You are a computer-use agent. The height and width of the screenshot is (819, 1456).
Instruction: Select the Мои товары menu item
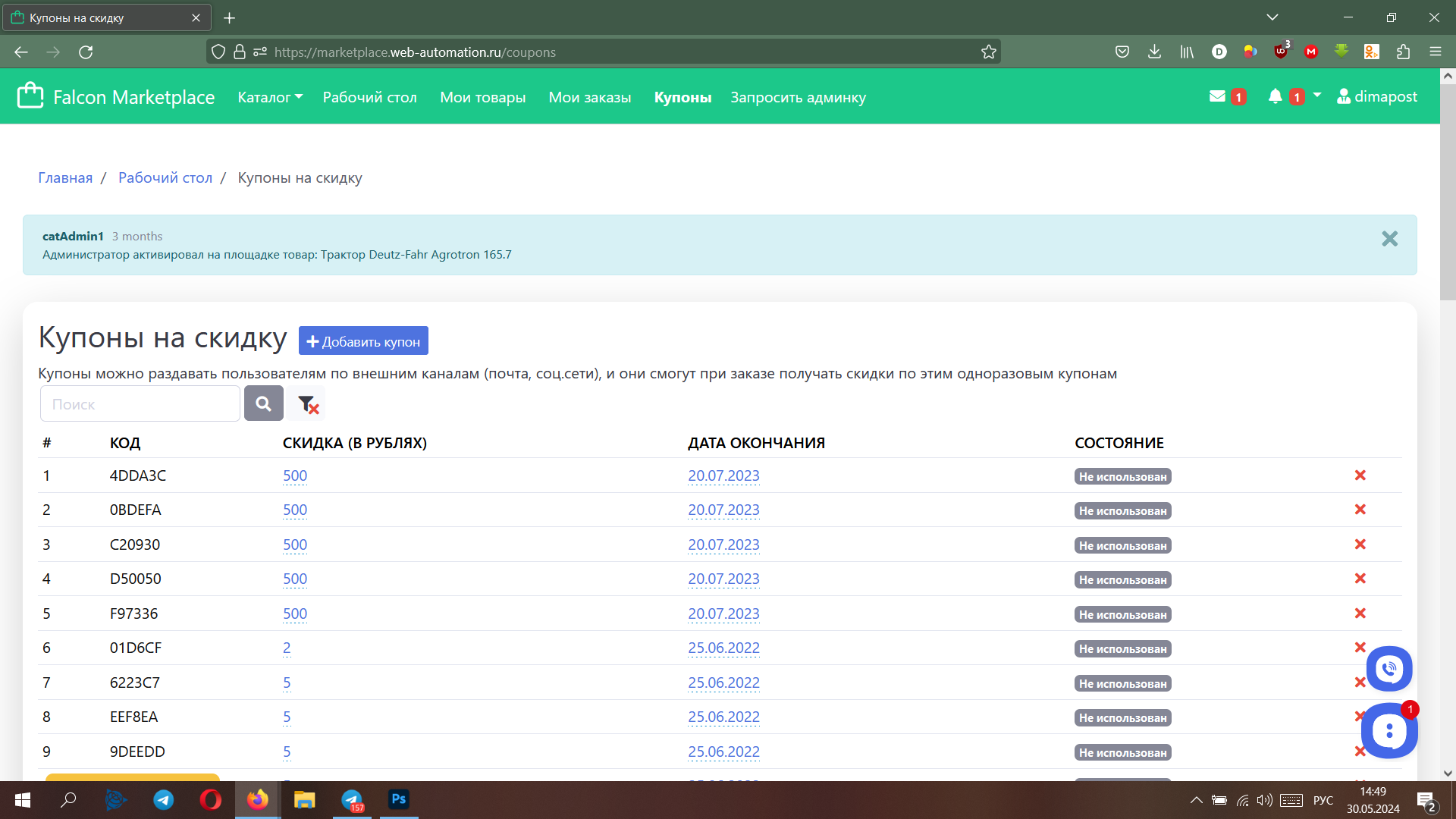pos(482,97)
